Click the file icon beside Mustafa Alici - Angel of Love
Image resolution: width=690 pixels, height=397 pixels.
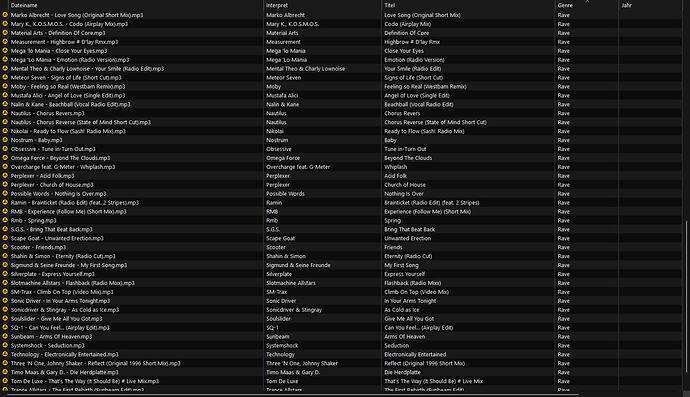pyautogui.click(x=5, y=95)
